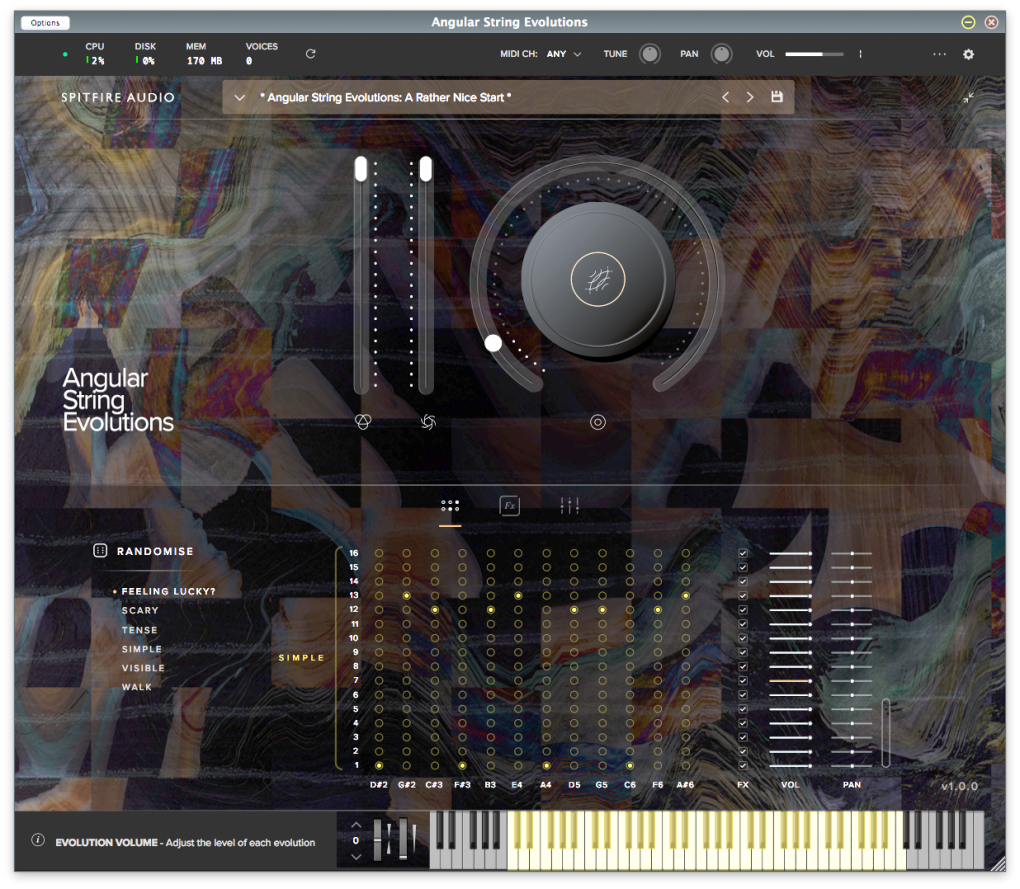Choose the FEELING LUCKY? mode

pyautogui.click(x=168, y=591)
